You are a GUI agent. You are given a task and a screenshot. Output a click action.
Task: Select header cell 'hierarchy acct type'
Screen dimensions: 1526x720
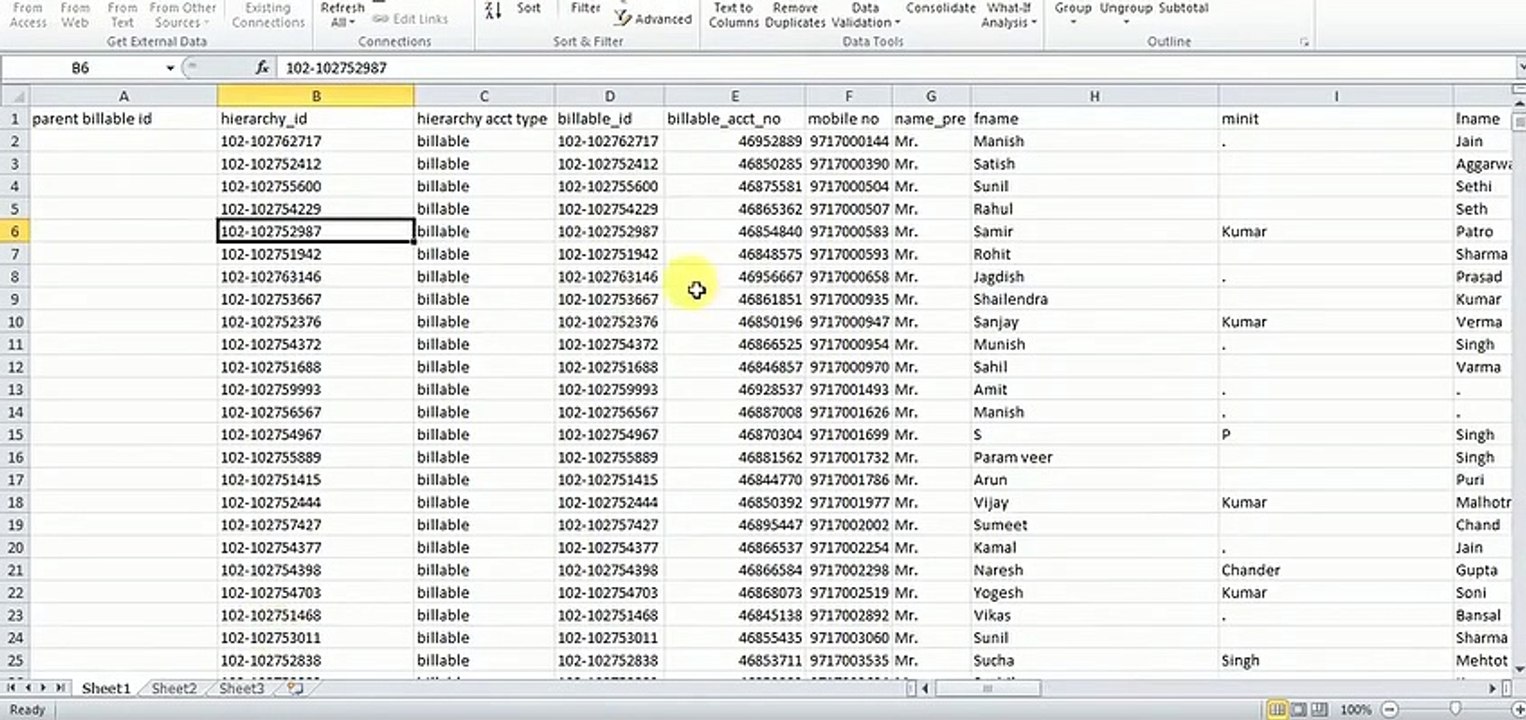484,119
